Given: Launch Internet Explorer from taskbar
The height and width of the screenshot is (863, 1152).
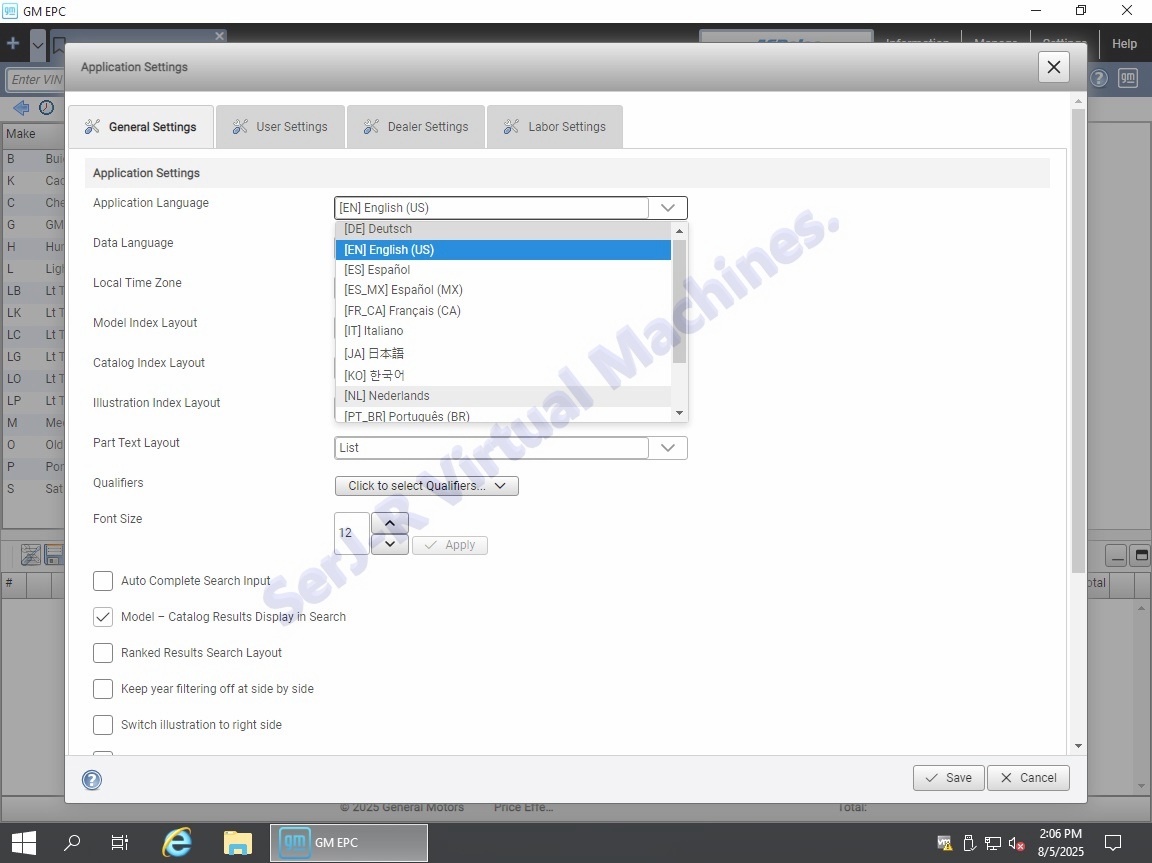Looking at the screenshot, I should click(x=177, y=842).
